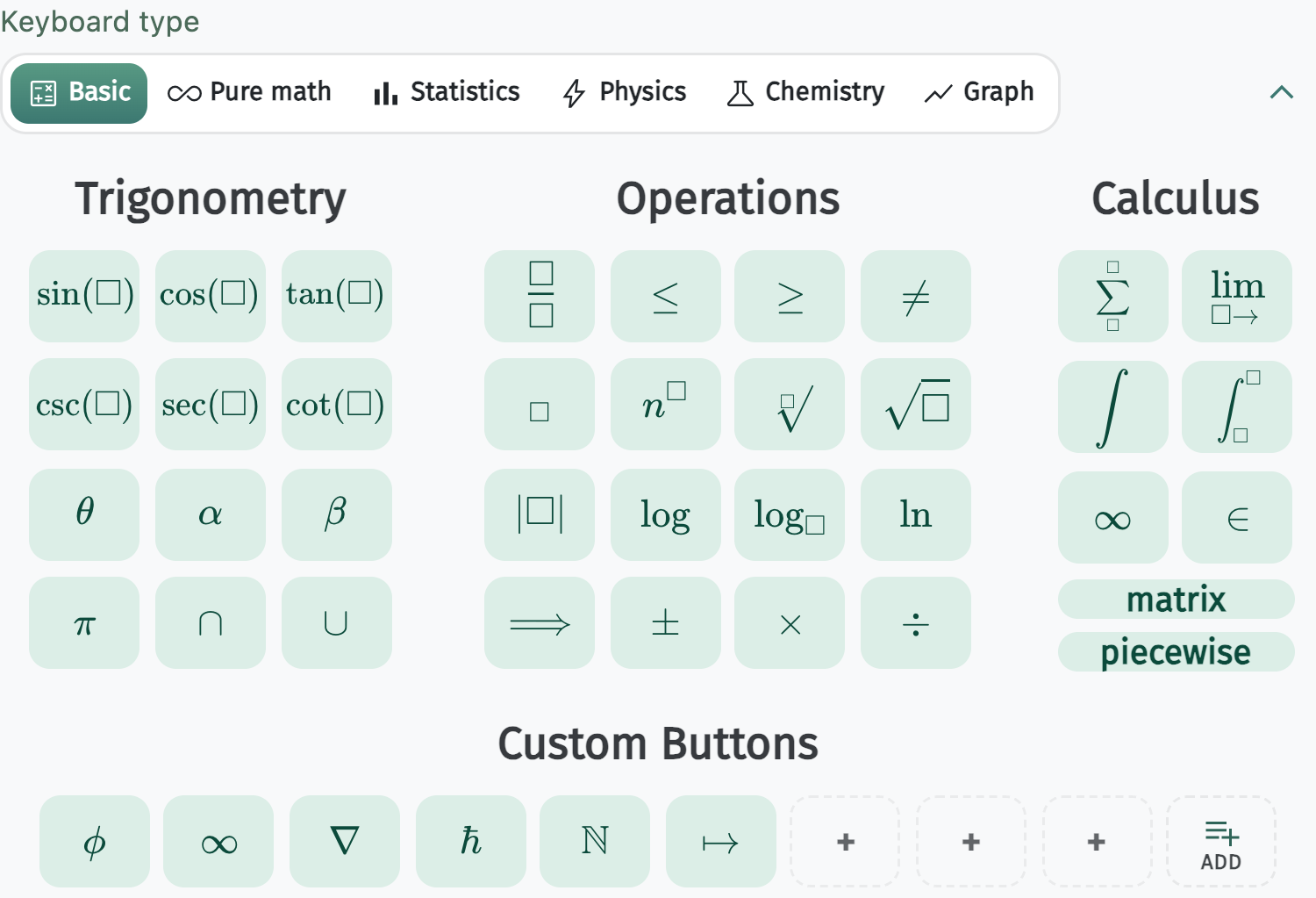This screenshot has height=898, width=1316.
Task: Insert the alpha symbol
Action: tap(211, 514)
